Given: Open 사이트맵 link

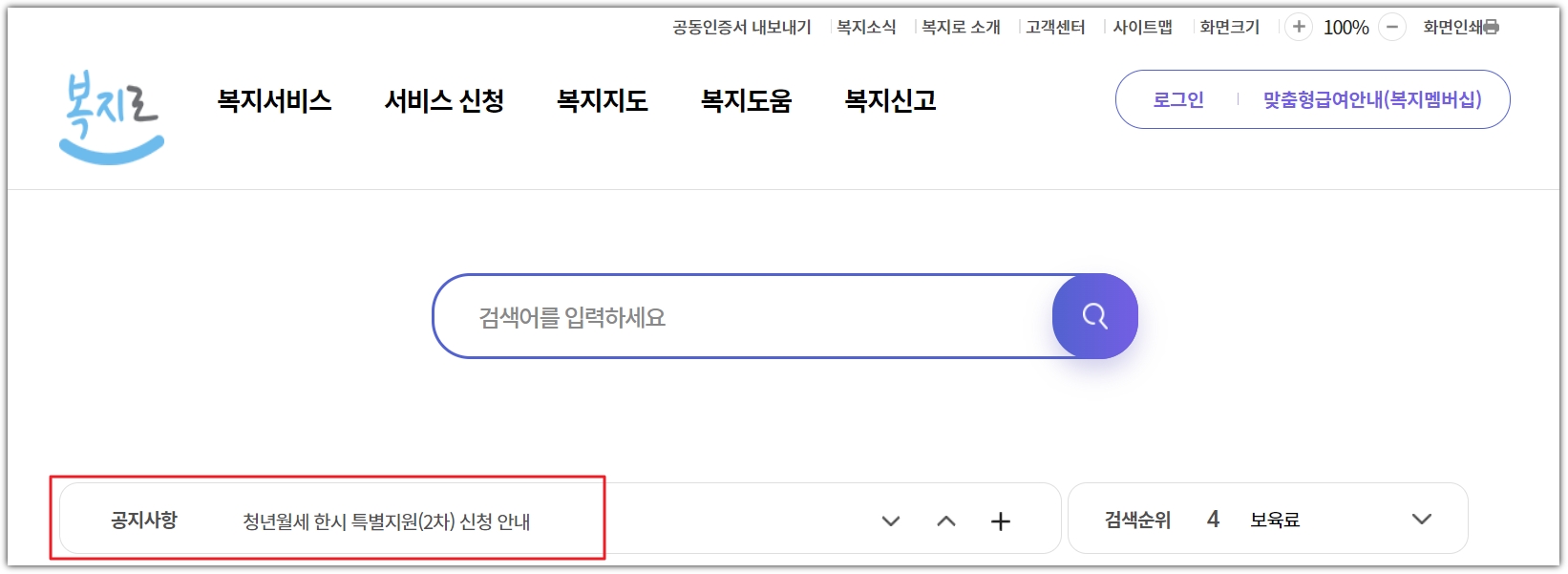Looking at the screenshot, I should pyautogui.click(x=1142, y=27).
